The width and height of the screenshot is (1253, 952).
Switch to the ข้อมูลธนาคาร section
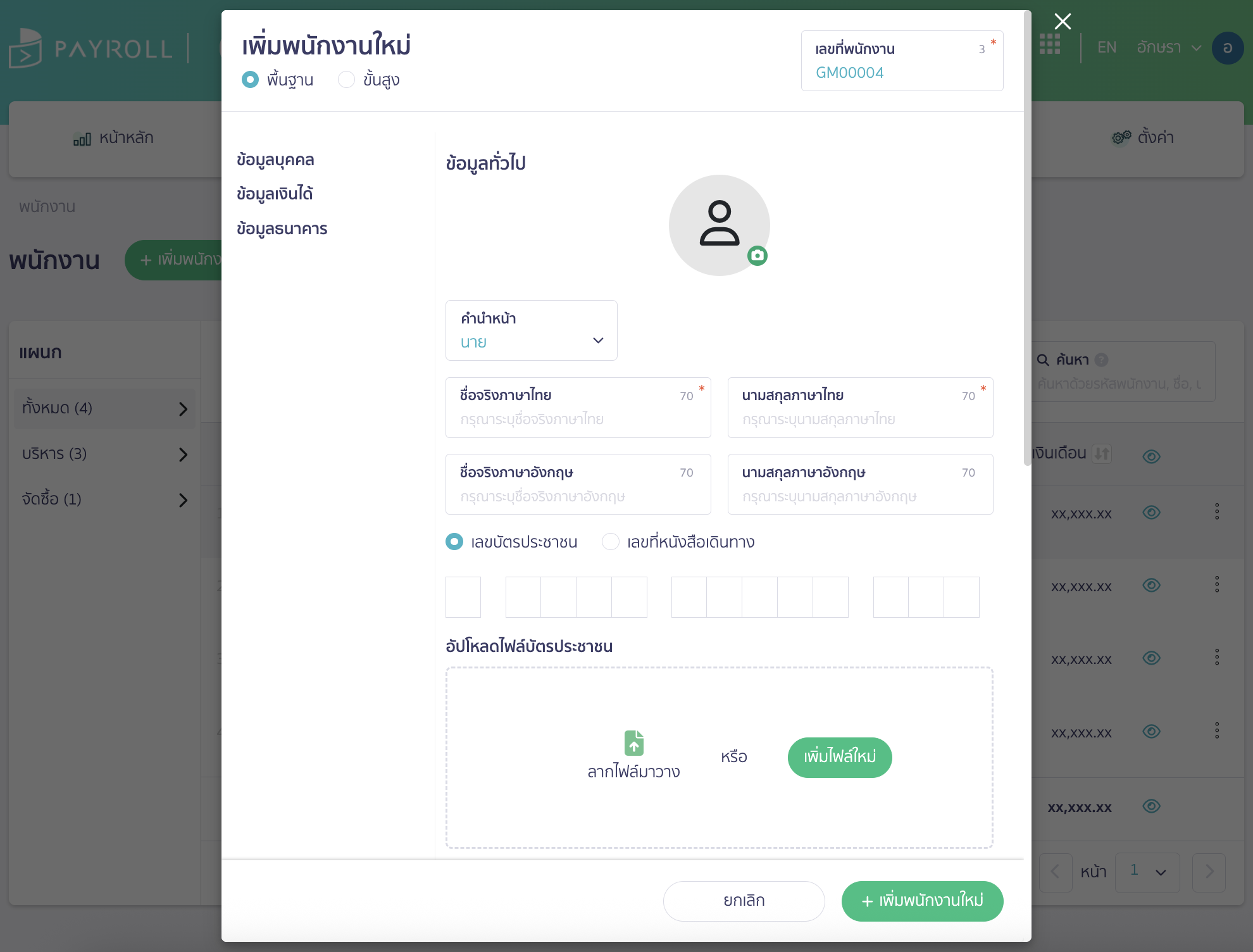coord(282,229)
